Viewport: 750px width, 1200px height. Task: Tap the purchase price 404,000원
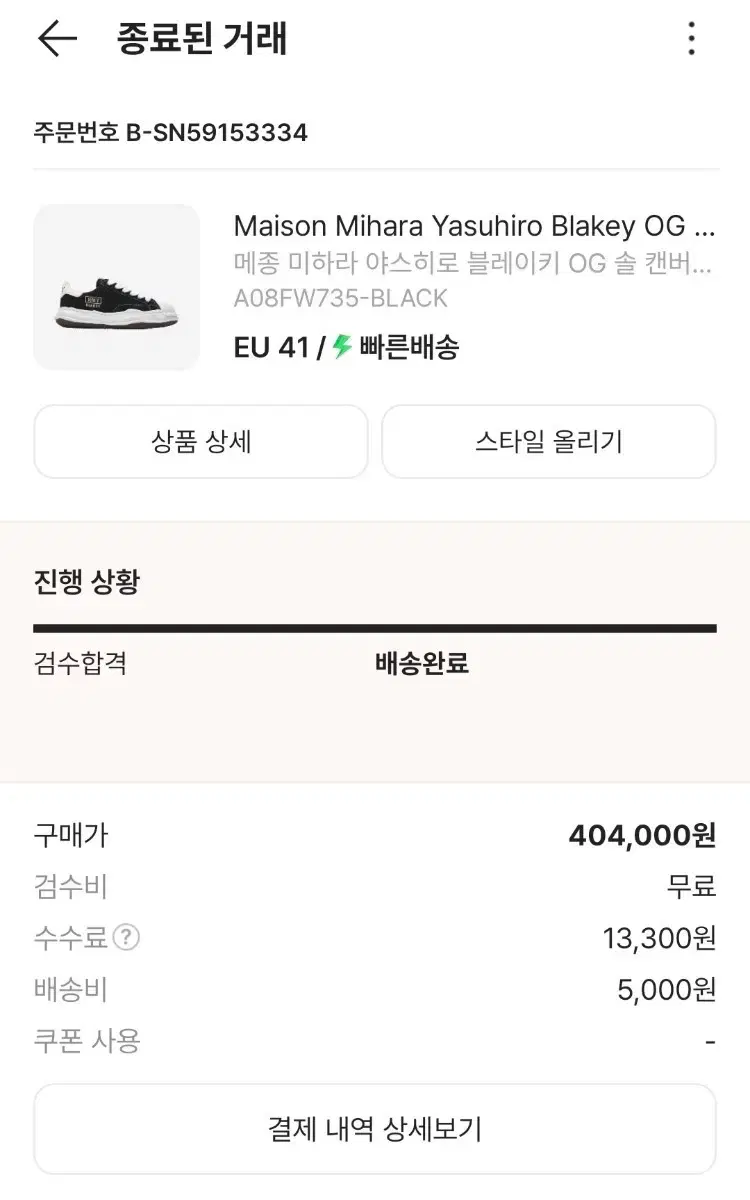click(x=642, y=835)
